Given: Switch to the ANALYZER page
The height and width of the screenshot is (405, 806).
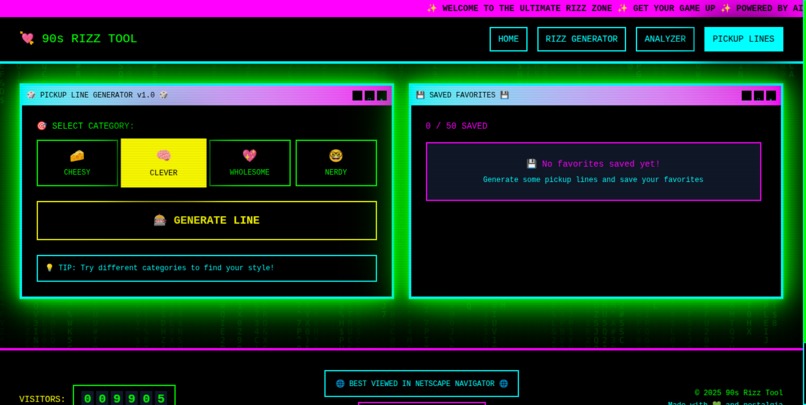Looking at the screenshot, I should pos(665,39).
